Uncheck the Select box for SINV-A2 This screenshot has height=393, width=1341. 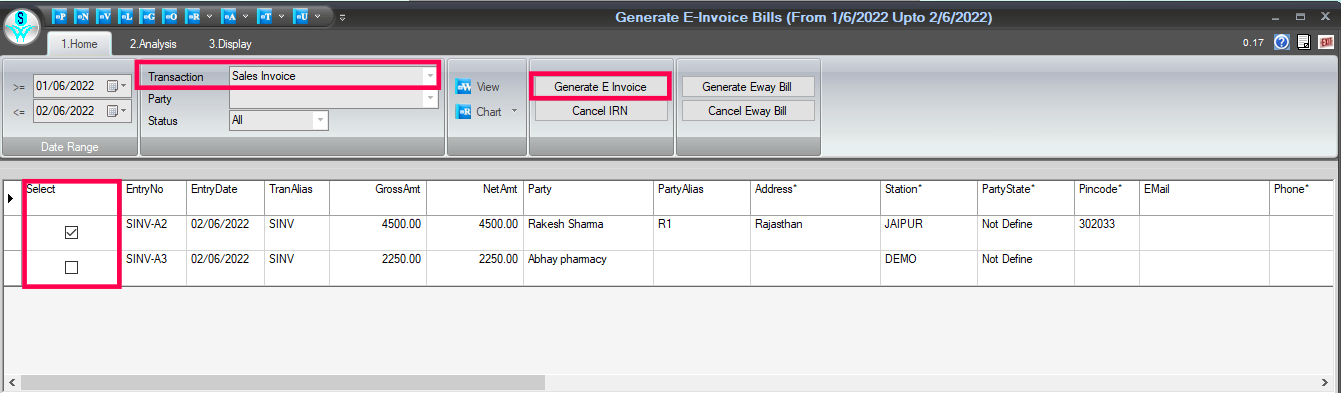coord(71,232)
